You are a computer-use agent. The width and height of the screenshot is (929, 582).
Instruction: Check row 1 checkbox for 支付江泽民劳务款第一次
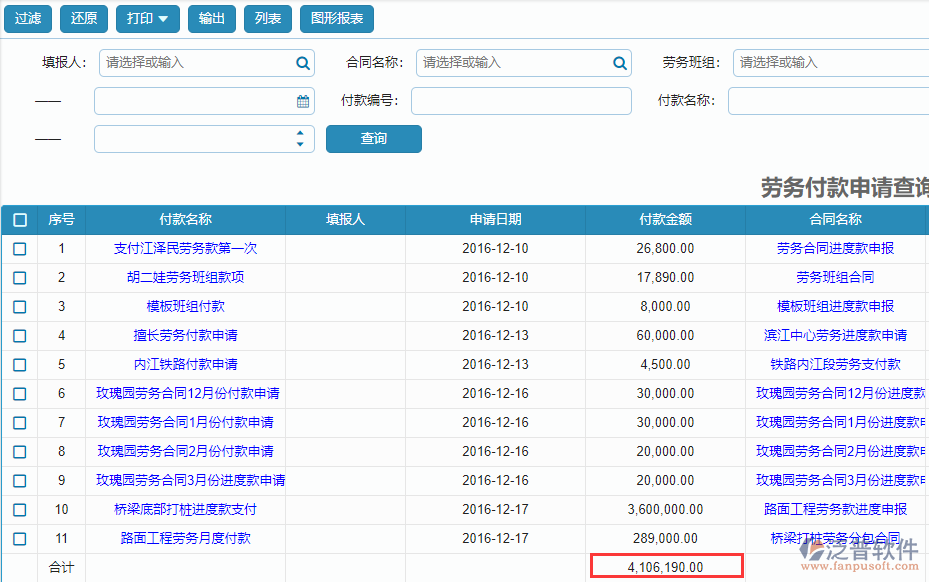pyautogui.click(x=18, y=249)
